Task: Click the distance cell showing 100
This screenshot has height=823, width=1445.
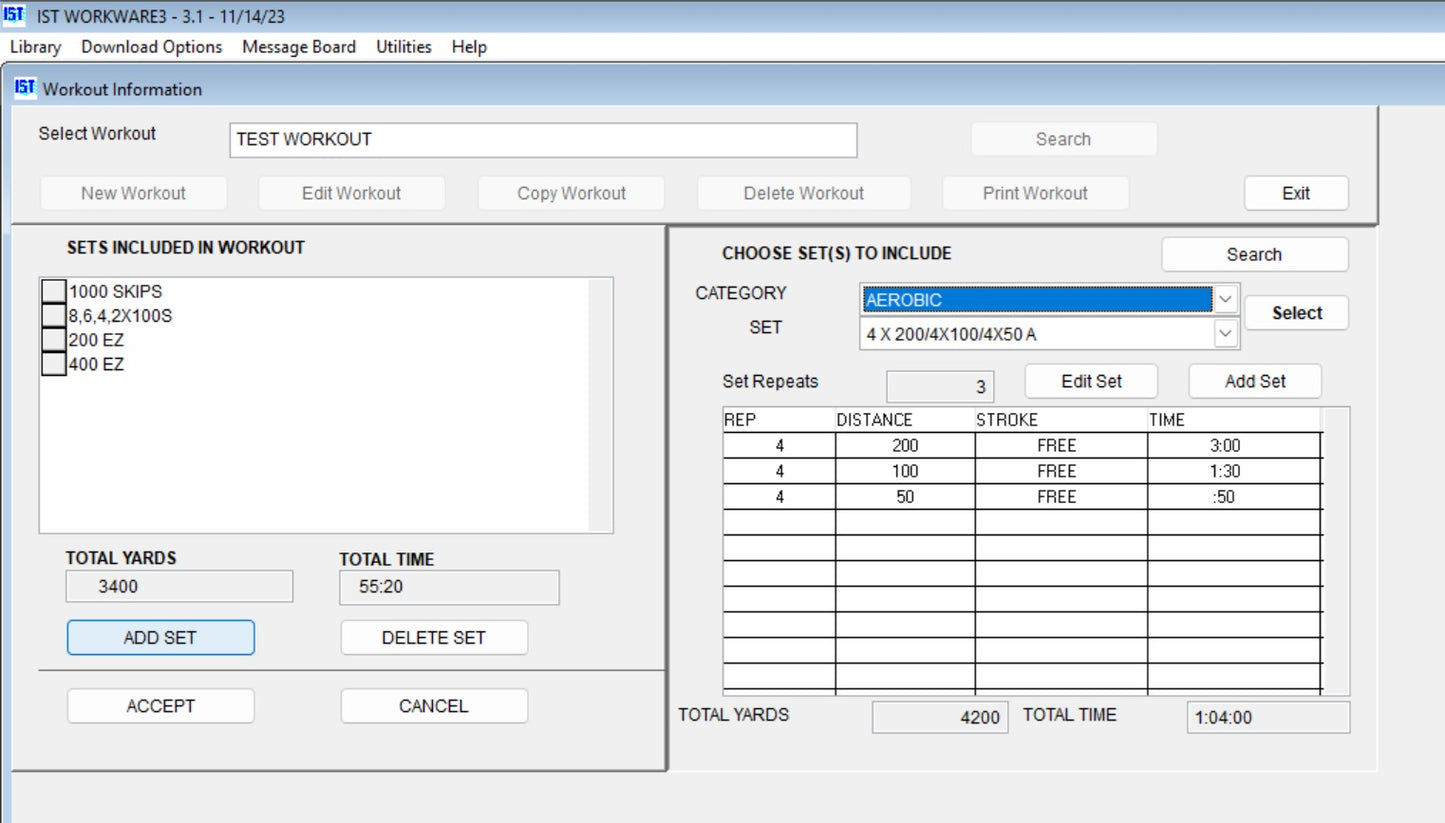Action: pos(905,471)
